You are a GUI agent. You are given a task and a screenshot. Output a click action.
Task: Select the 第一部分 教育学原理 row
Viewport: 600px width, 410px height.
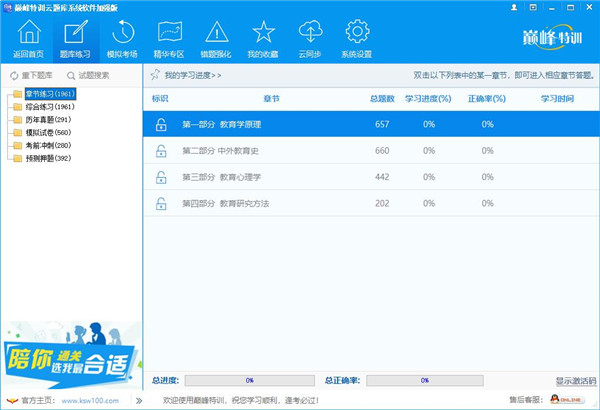point(370,124)
